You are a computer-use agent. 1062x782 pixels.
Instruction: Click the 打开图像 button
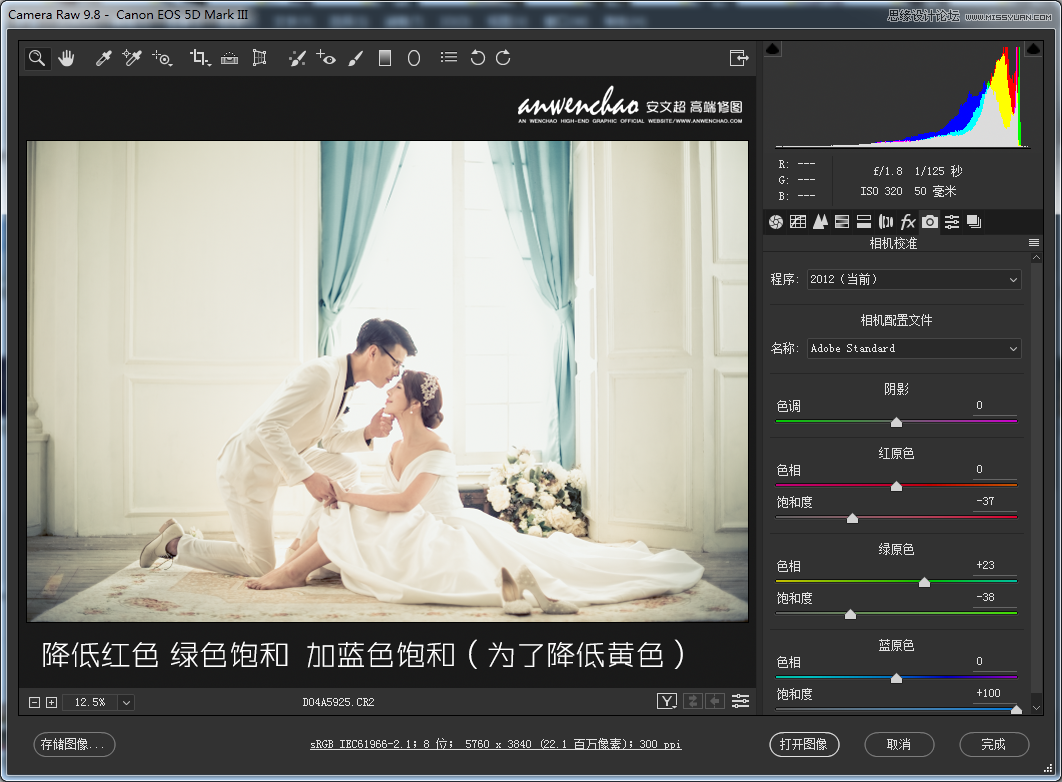[x=804, y=744]
